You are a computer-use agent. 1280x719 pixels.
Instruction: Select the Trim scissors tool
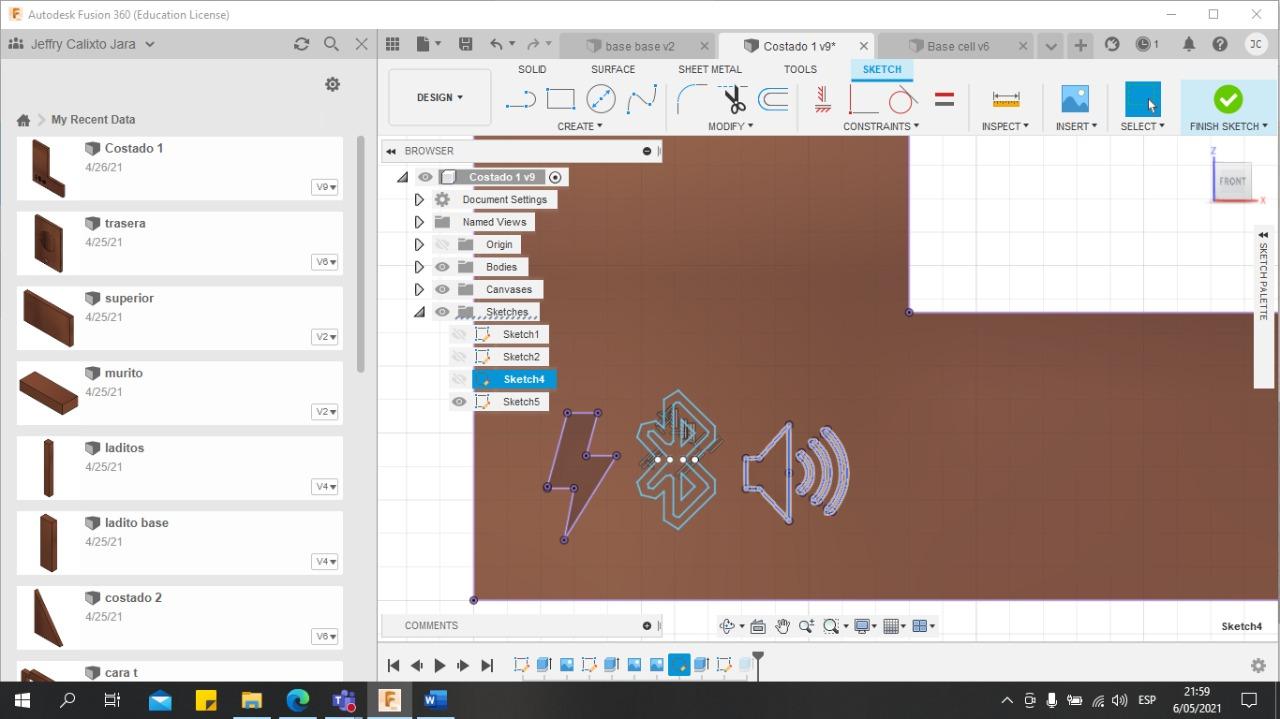click(733, 99)
